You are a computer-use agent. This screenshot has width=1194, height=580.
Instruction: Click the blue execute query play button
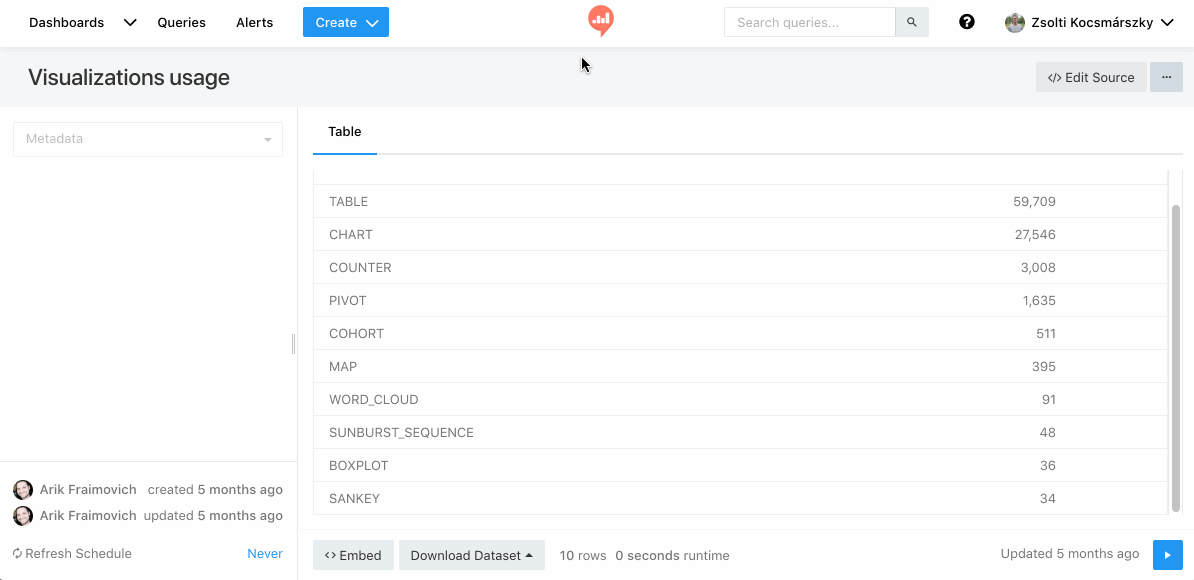tap(1167, 555)
